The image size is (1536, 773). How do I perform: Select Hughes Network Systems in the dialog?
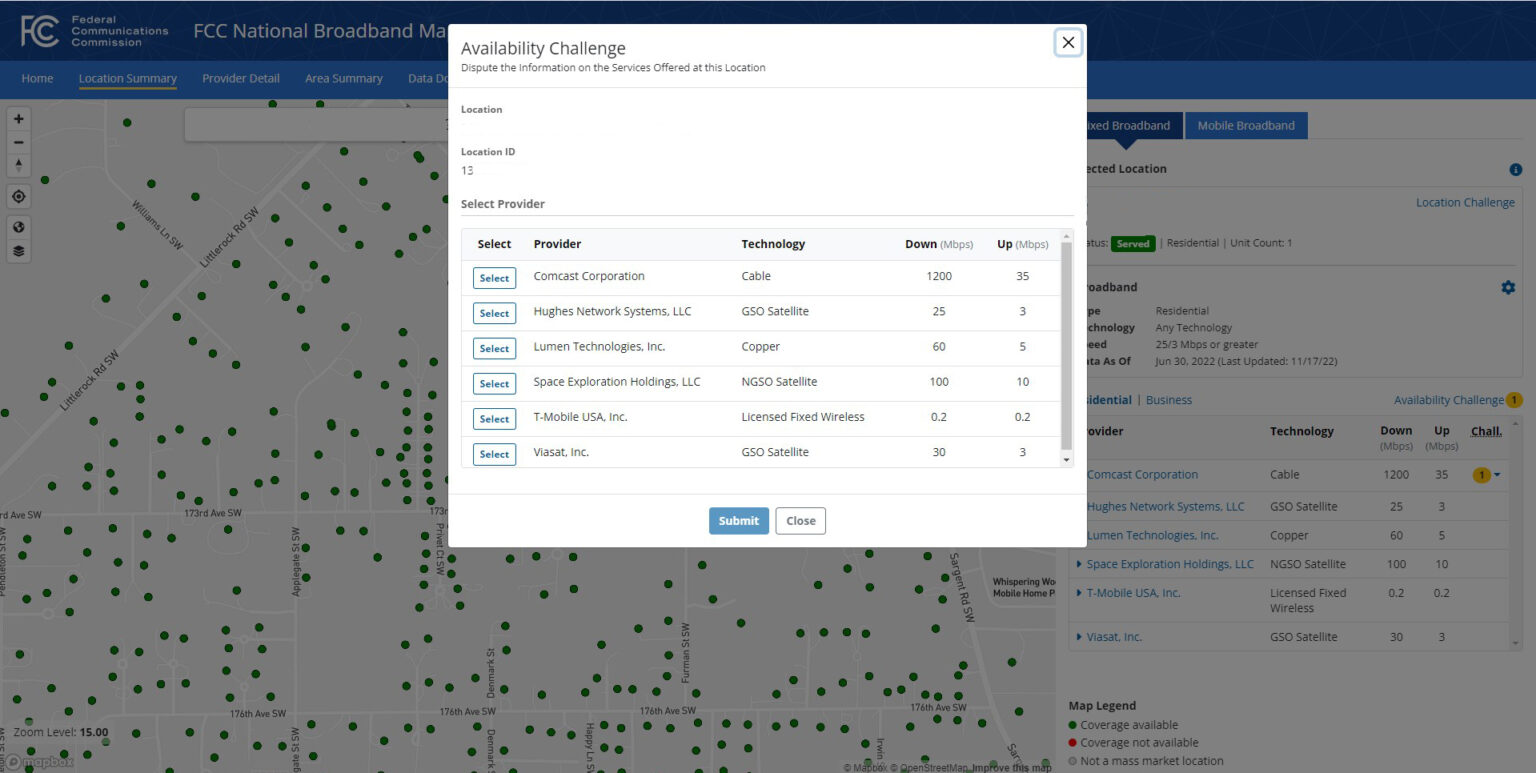coord(494,313)
